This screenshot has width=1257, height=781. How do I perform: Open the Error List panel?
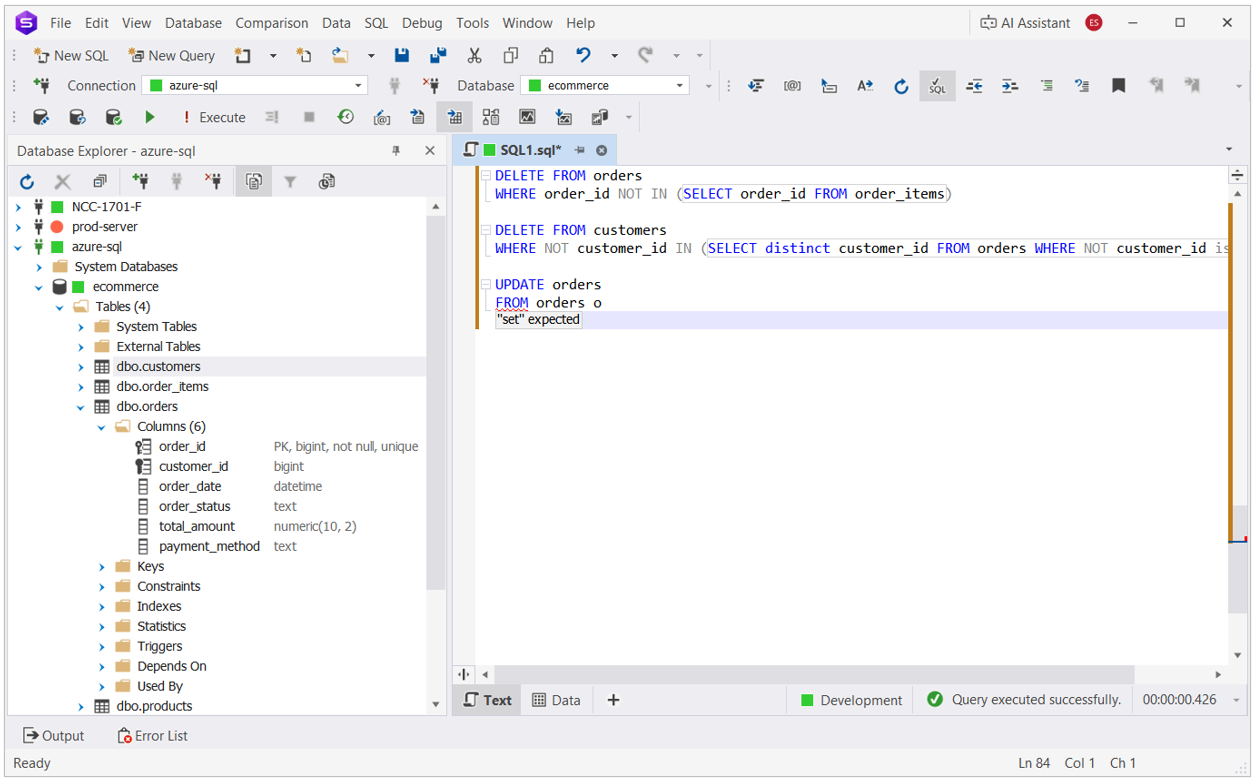click(x=152, y=736)
